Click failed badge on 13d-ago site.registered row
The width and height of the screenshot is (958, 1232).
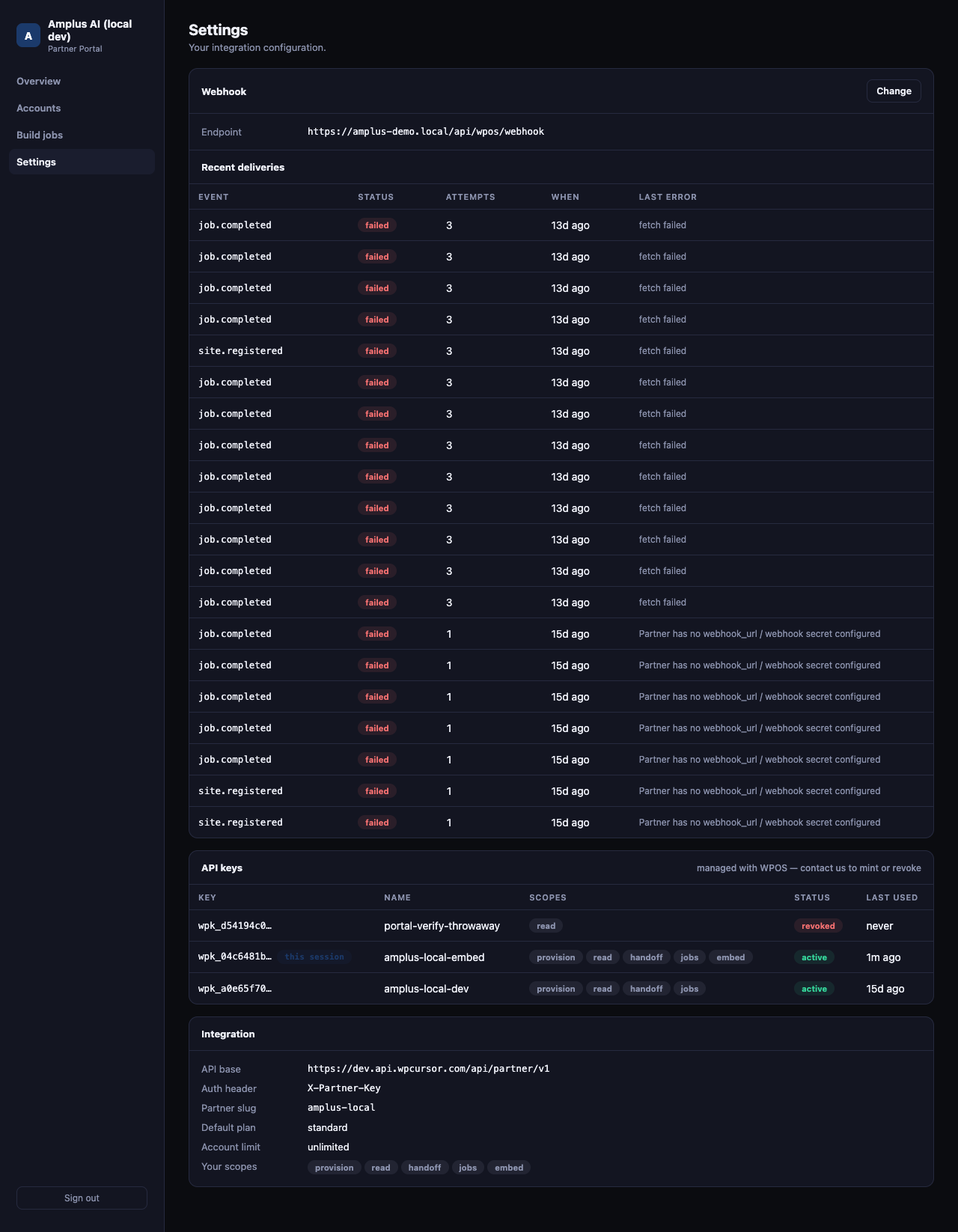[x=377, y=351]
